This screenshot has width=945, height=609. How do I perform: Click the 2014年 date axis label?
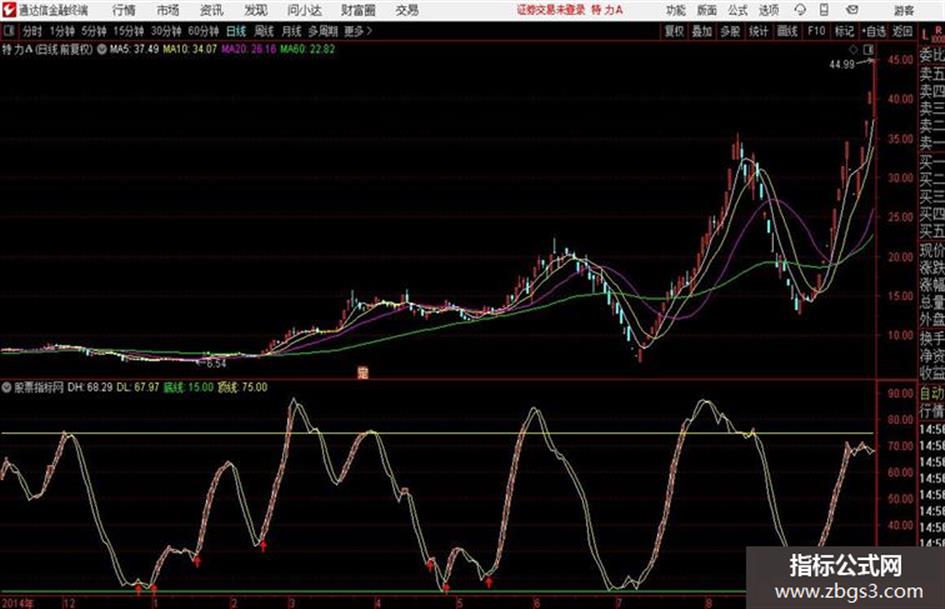click(18, 604)
